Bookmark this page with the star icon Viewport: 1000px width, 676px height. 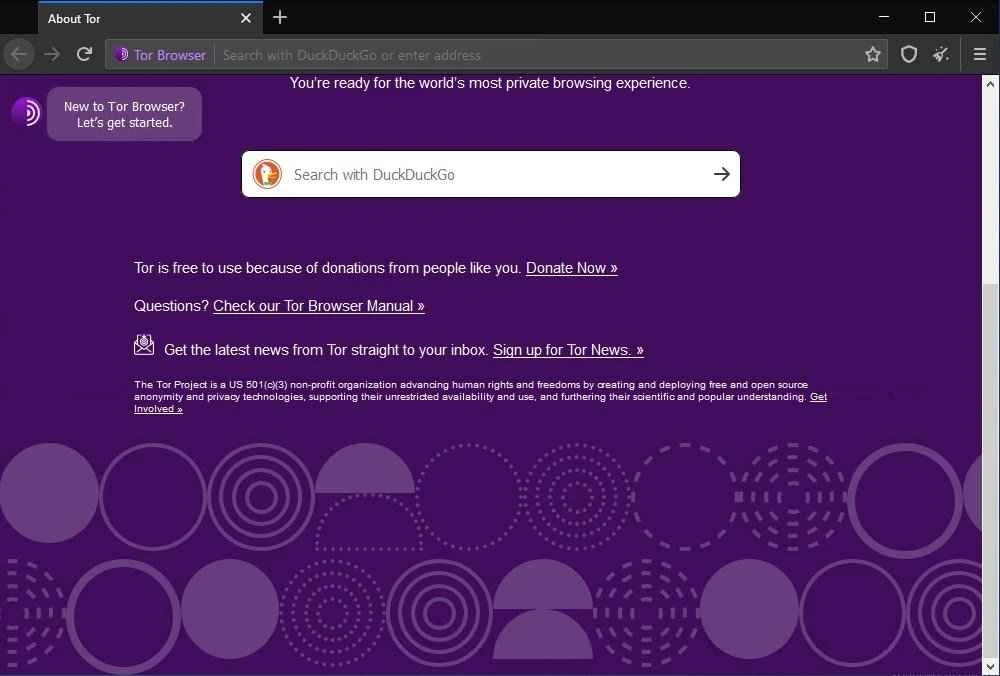coord(872,55)
